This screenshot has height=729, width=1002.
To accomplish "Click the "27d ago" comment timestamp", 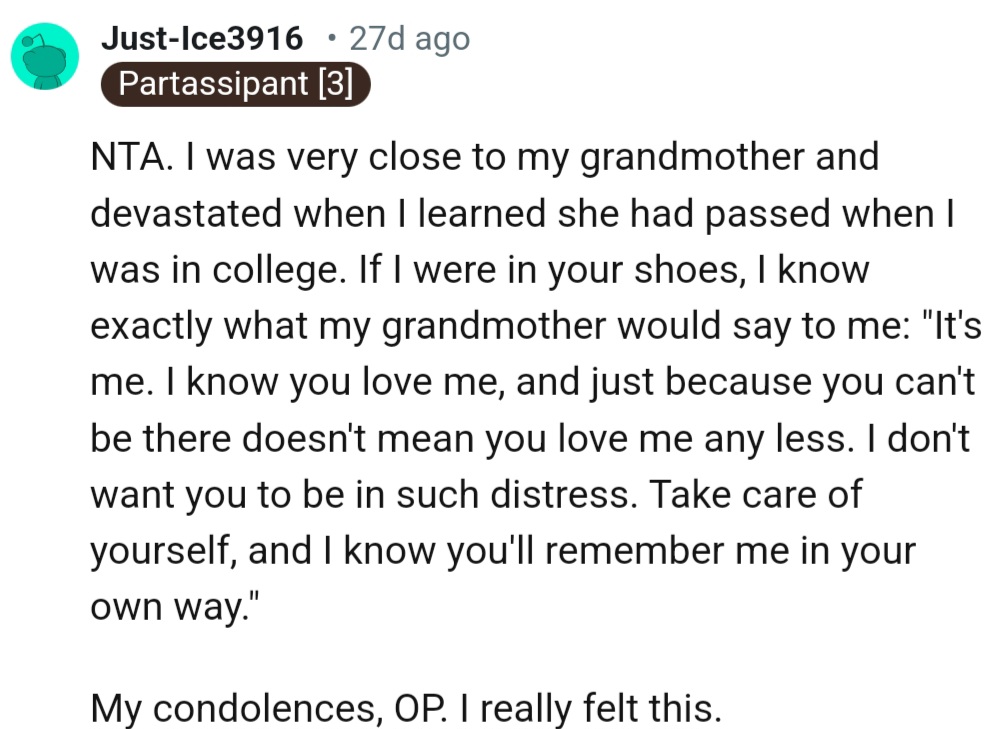I will point(409,39).
